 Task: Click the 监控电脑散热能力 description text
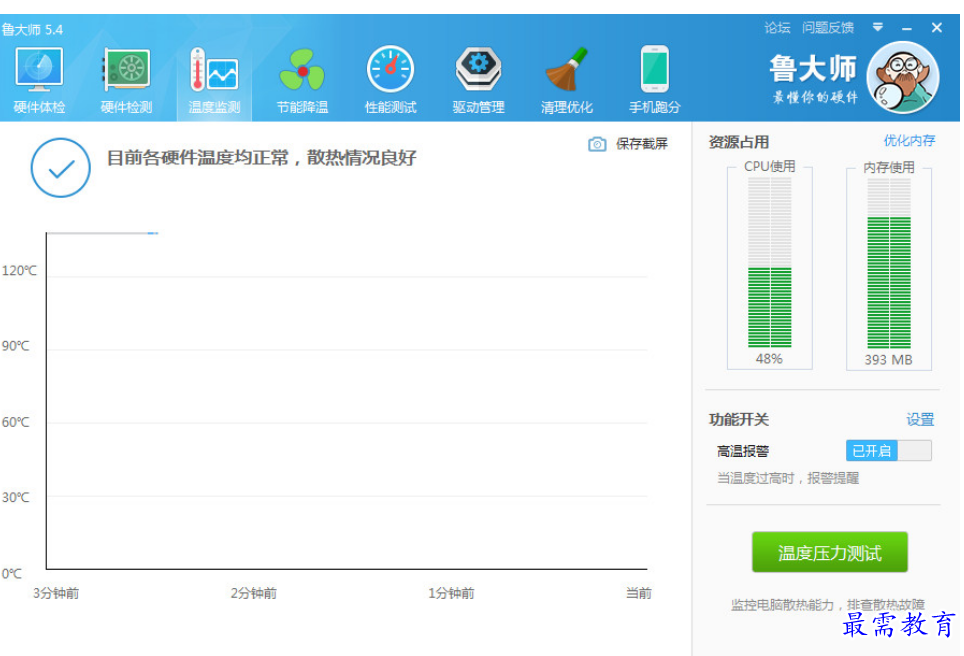point(828,605)
